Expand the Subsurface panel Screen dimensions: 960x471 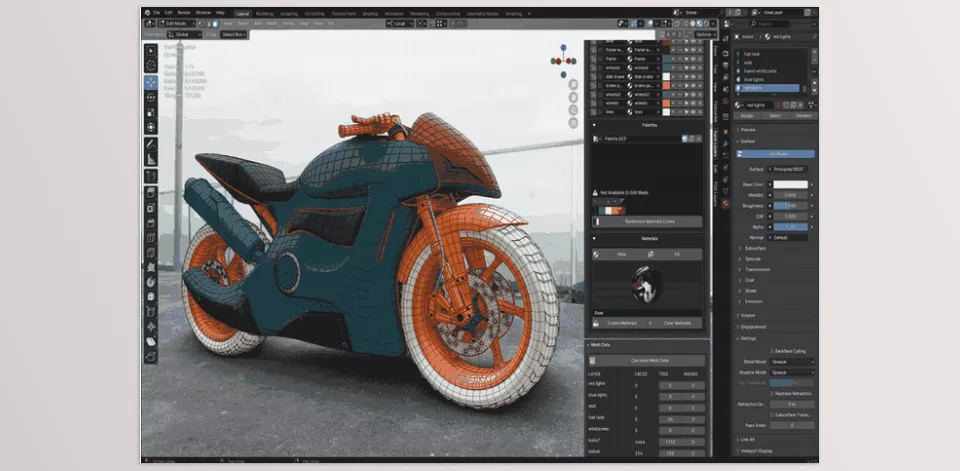[754, 248]
